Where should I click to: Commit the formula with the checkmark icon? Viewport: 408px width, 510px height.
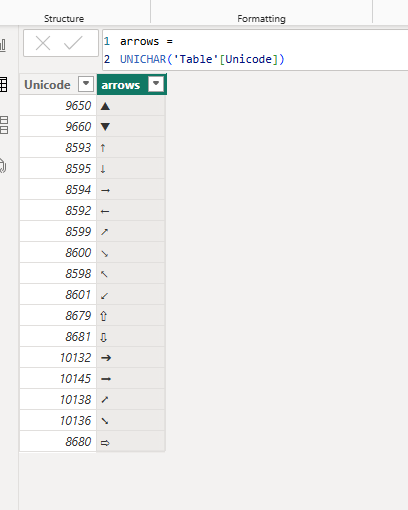(73, 43)
